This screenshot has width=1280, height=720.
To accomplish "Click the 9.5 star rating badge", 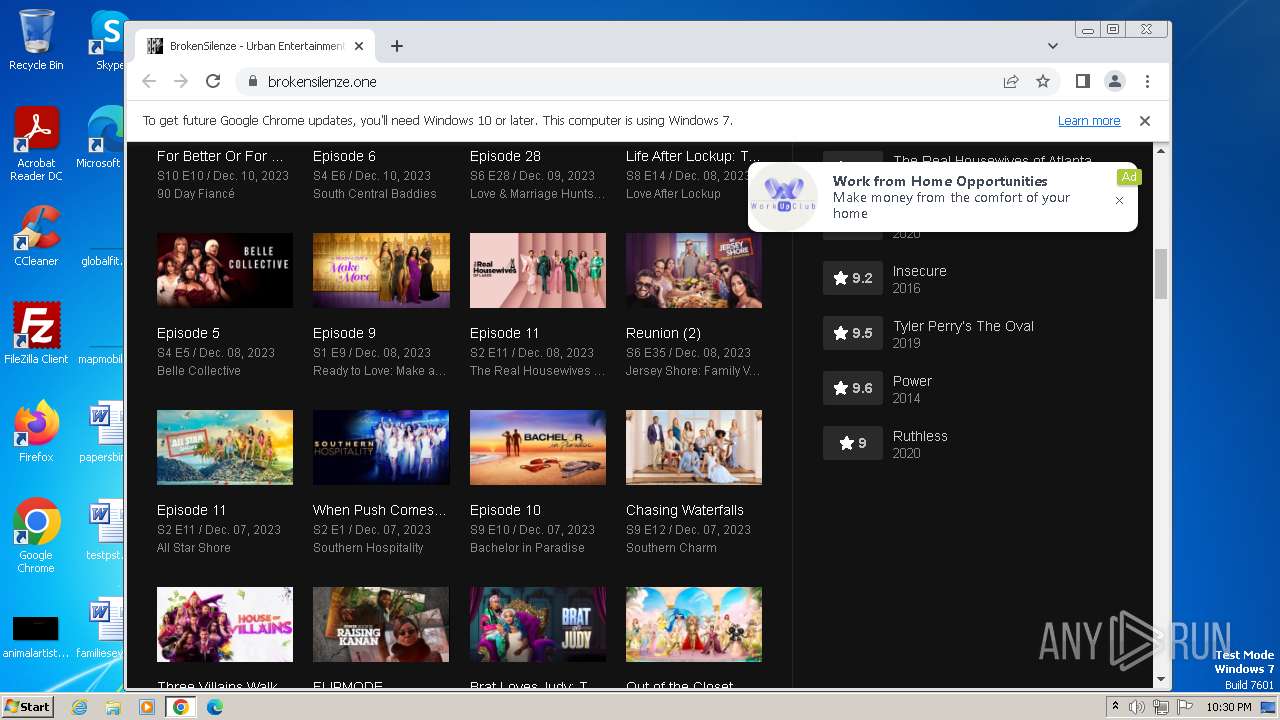I will coord(853,333).
